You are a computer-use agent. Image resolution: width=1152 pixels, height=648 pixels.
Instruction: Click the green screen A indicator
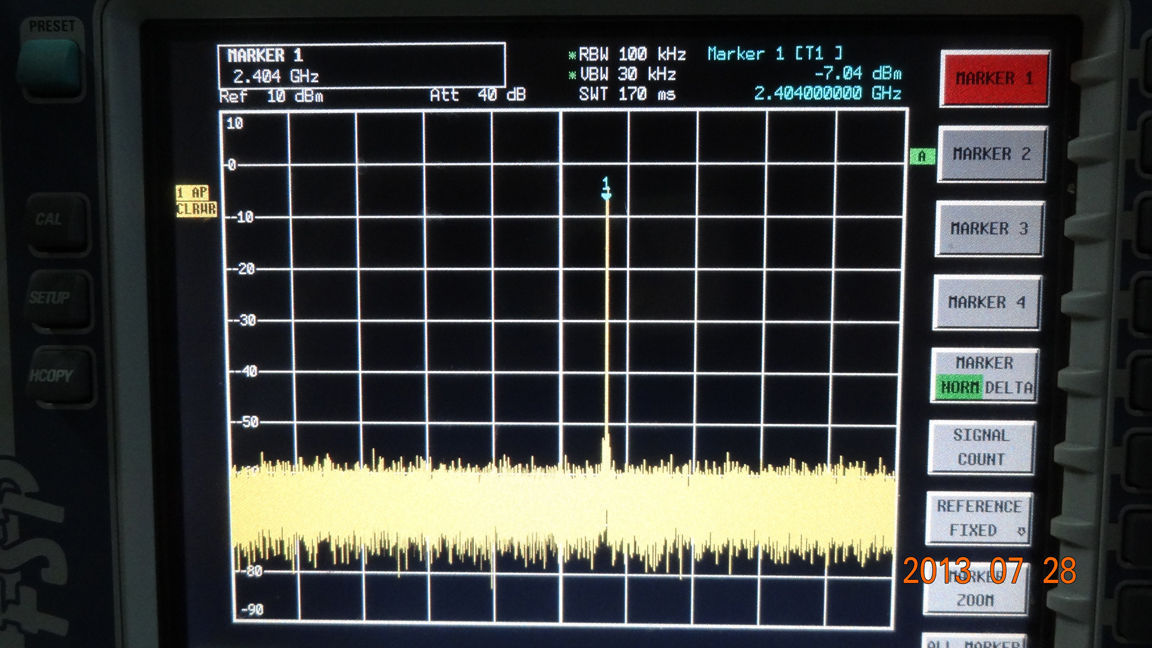(x=922, y=156)
